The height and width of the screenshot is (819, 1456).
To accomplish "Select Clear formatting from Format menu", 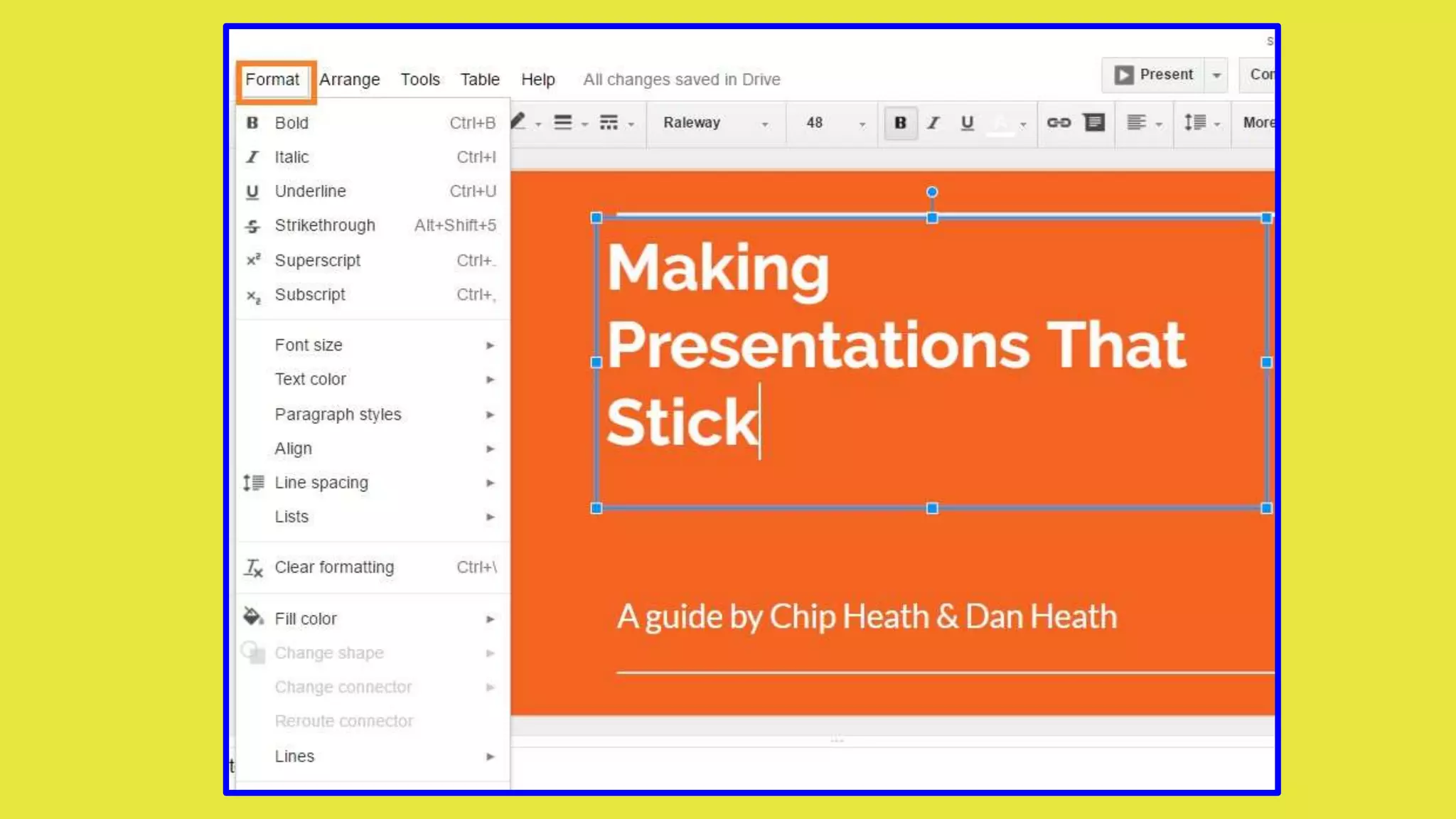I will pos(334,567).
